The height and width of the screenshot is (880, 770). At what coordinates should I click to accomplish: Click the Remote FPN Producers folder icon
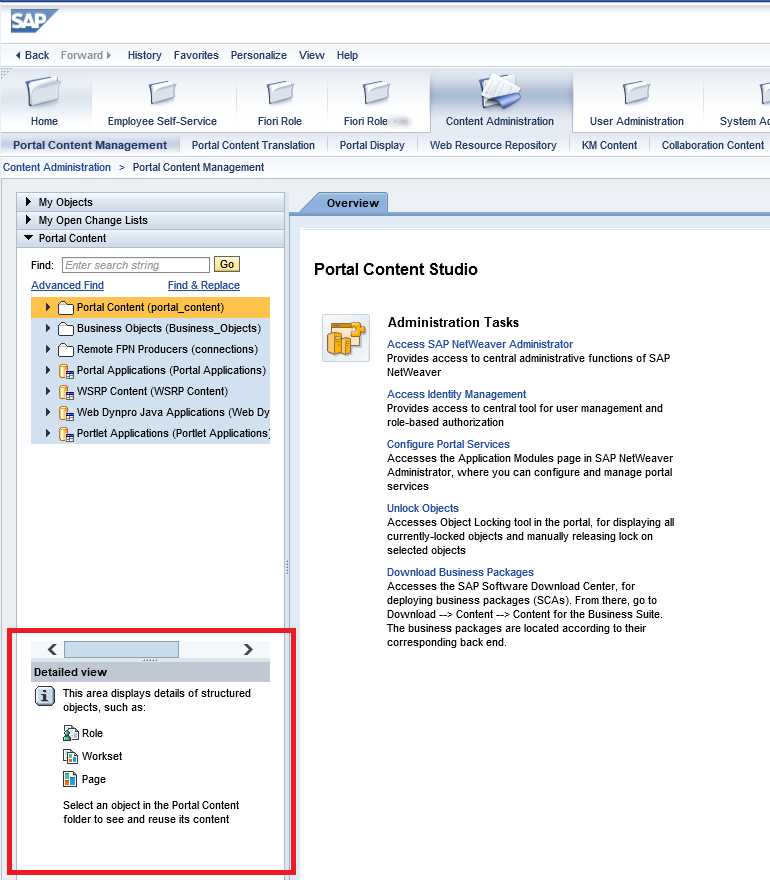66,350
